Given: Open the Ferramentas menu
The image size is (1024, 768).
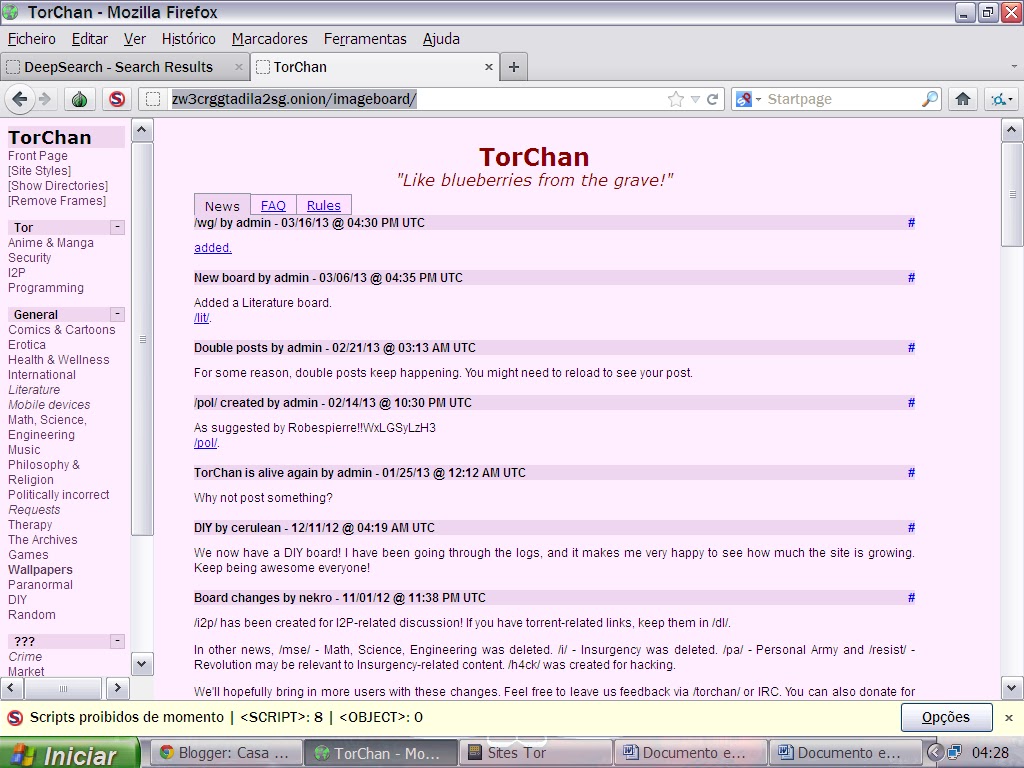Looking at the screenshot, I should coord(365,39).
